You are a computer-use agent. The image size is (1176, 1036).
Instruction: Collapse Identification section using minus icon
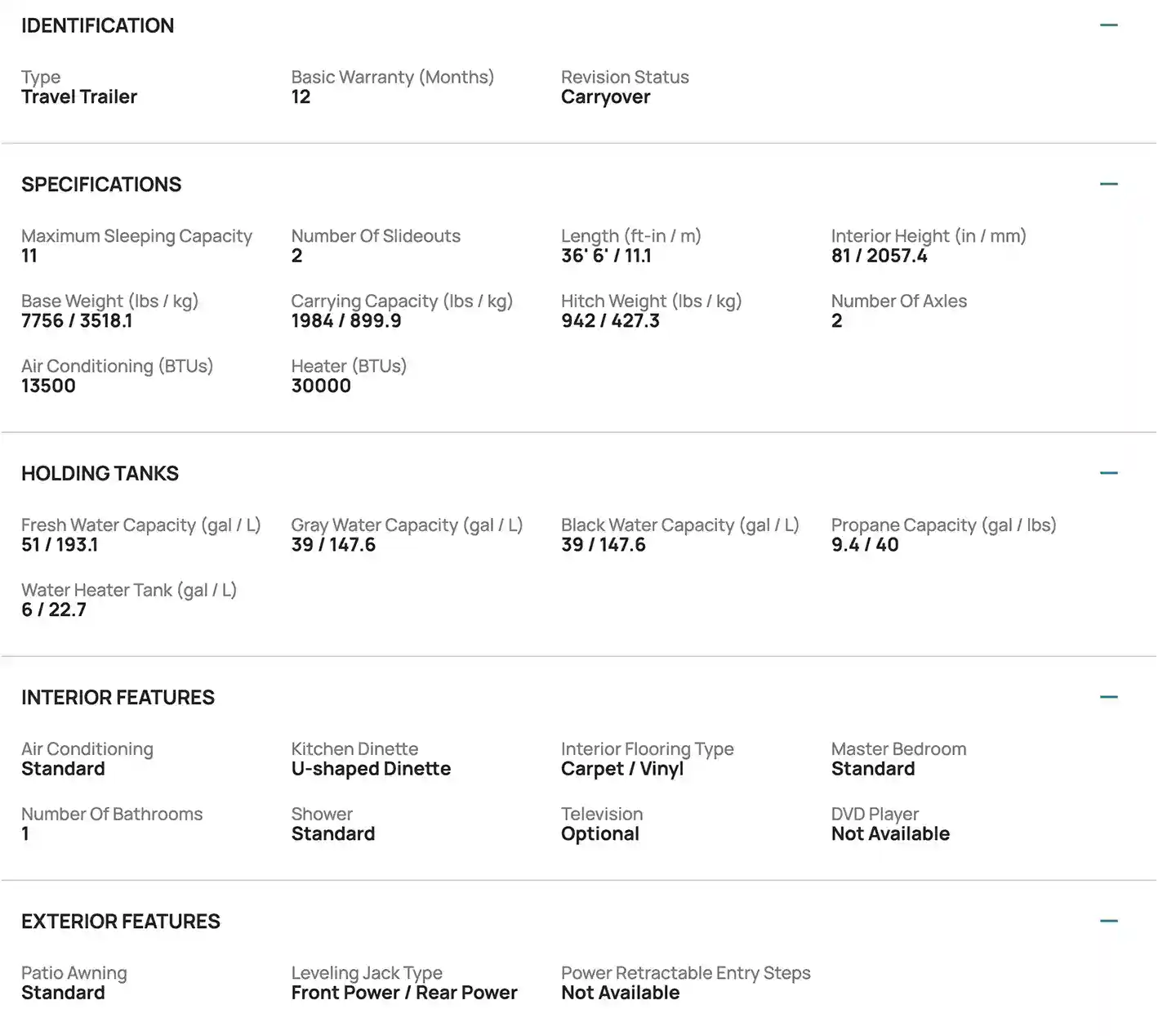pyautogui.click(x=1108, y=25)
